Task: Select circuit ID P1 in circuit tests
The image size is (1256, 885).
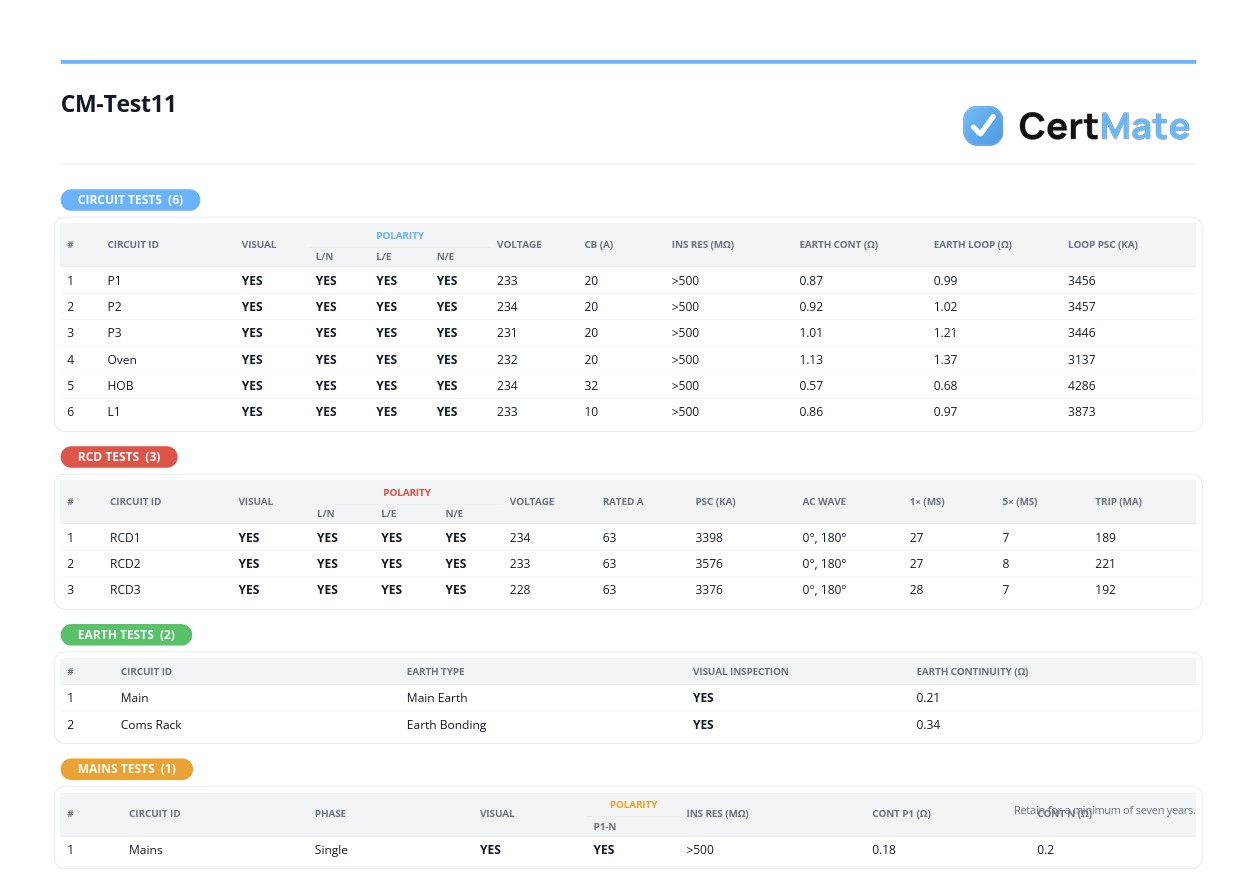Action: (x=114, y=281)
